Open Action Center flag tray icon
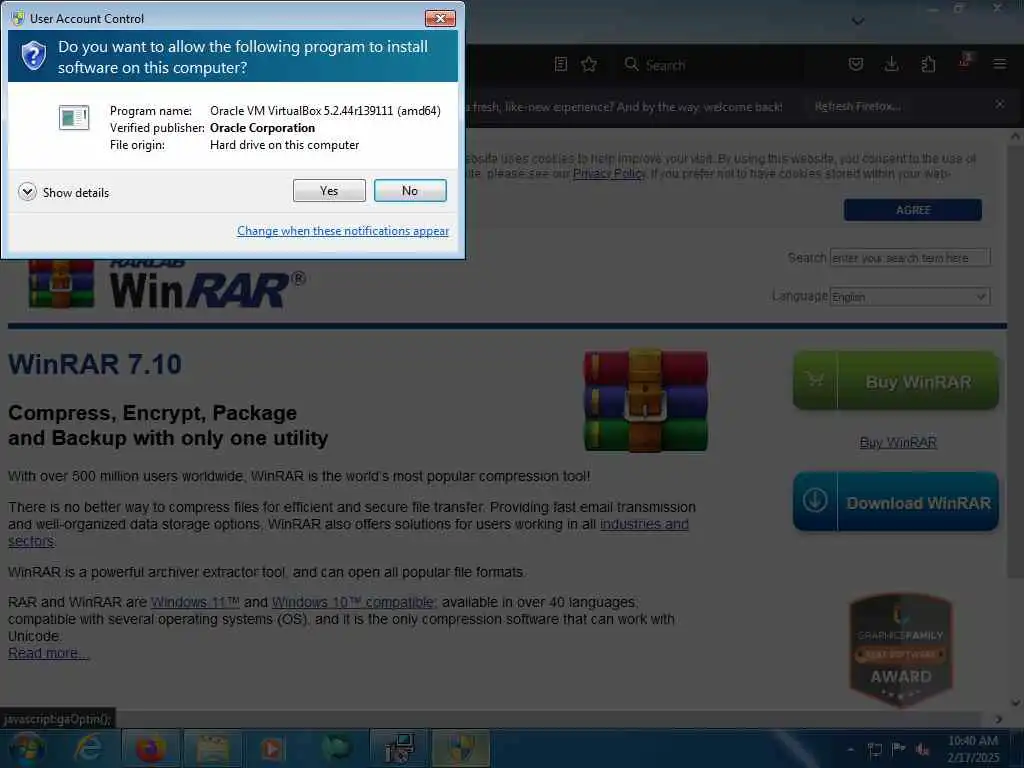 point(899,749)
